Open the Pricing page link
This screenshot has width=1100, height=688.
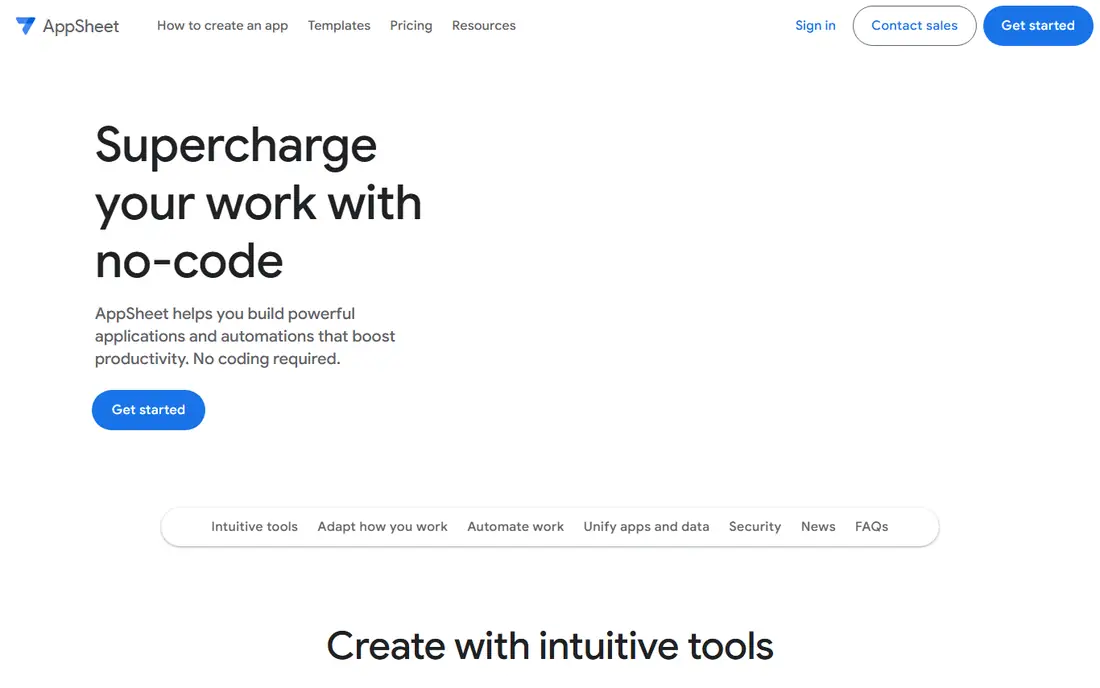click(x=411, y=26)
